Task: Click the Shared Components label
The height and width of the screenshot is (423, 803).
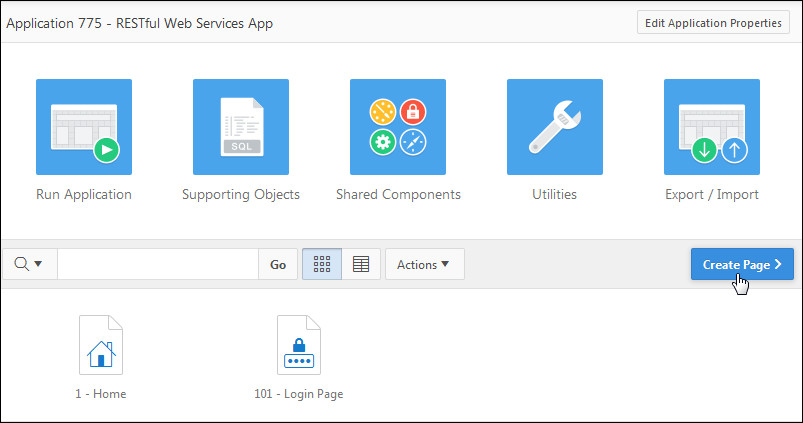Action: coord(398,195)
